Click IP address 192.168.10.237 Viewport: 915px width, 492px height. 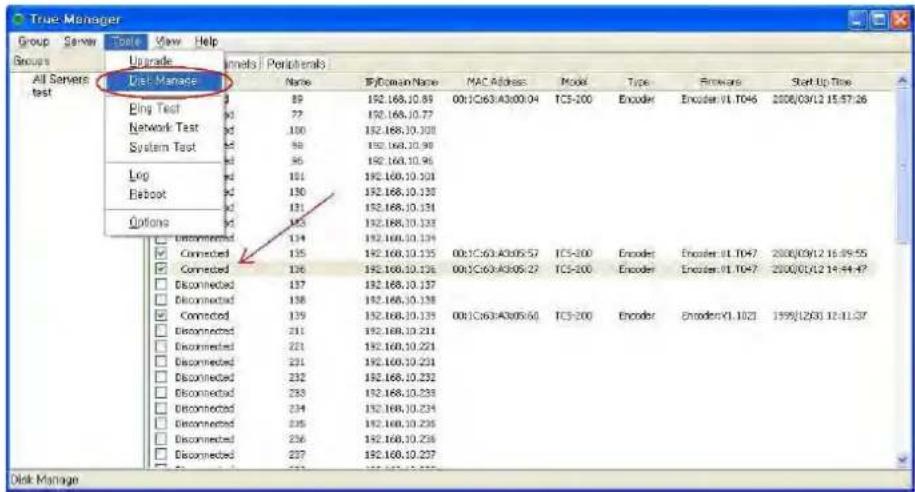pos(400,455)
